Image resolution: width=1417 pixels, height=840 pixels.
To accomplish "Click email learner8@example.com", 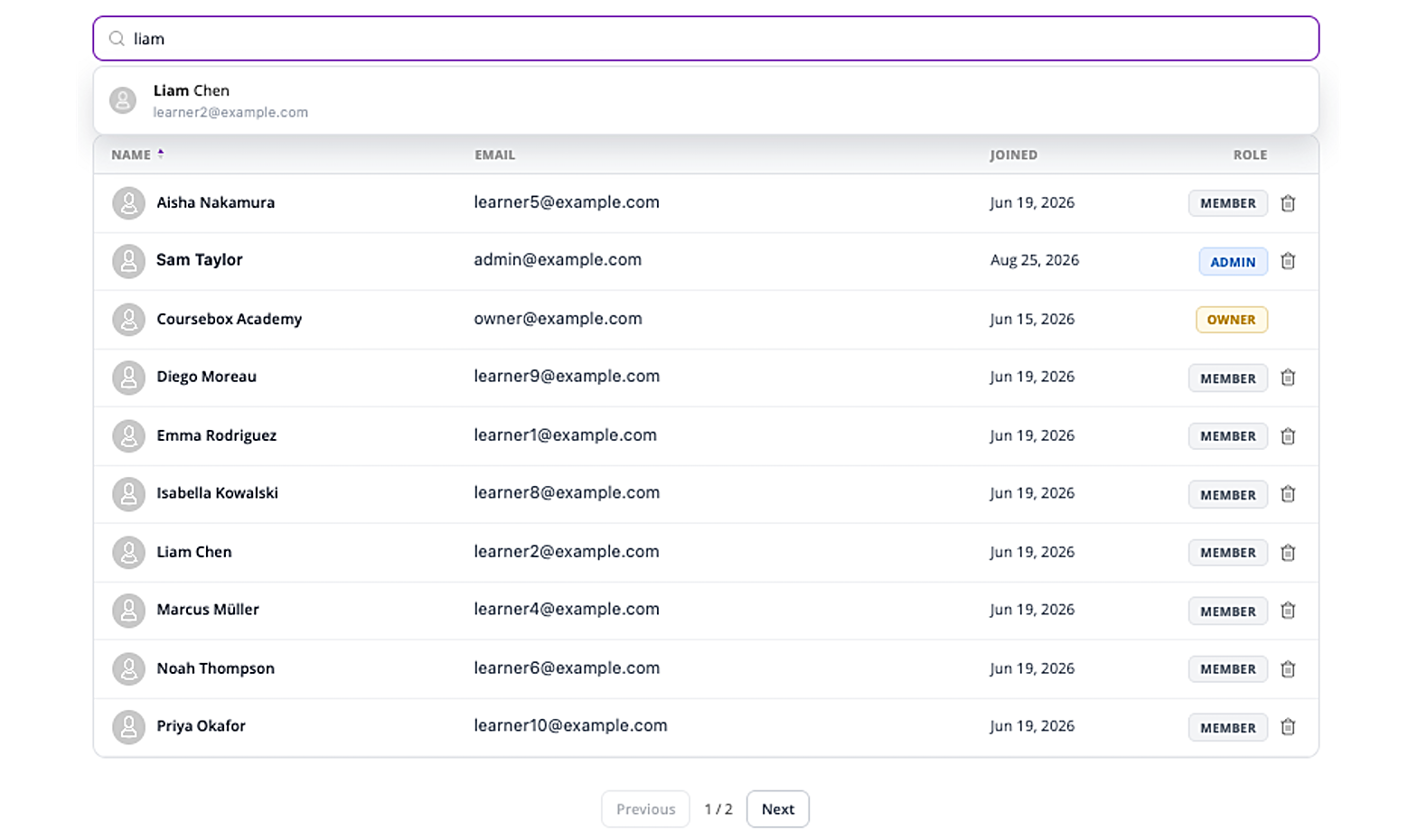I will point(567,493).
